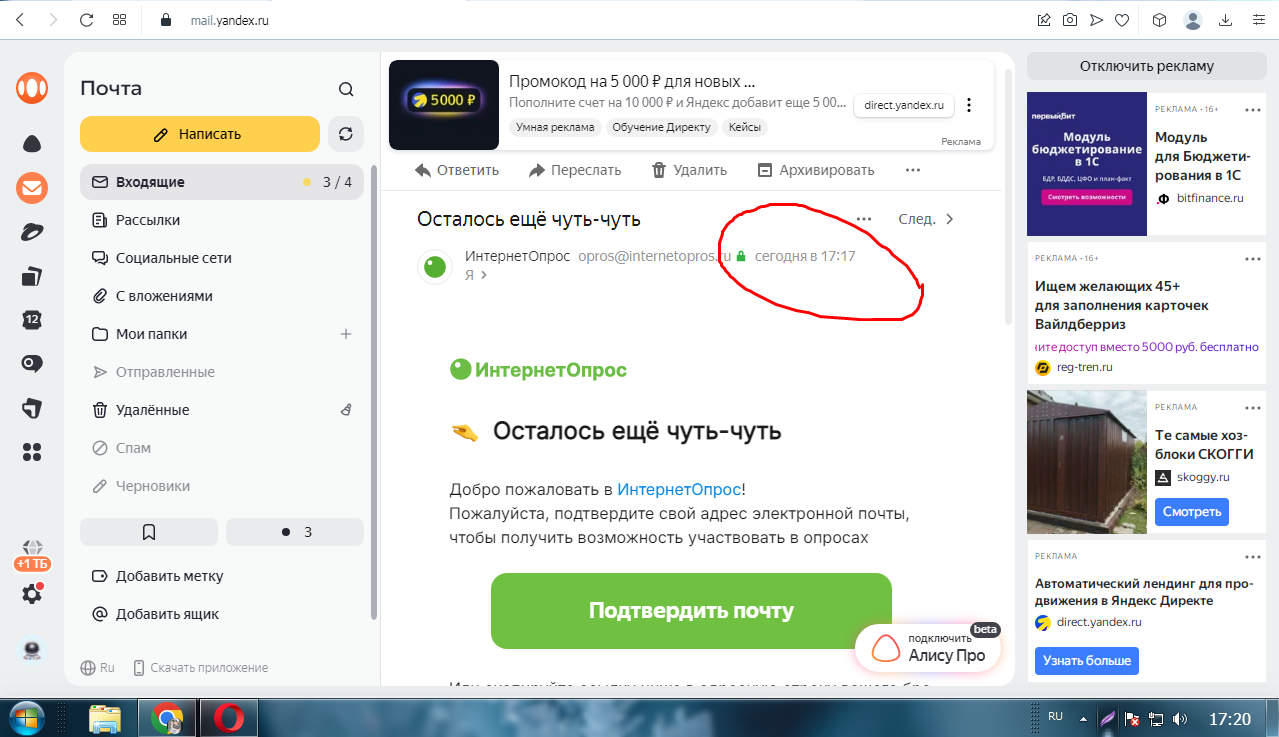Go back using browser back arrow
1279x737 pixels.
tap(22, 20)
